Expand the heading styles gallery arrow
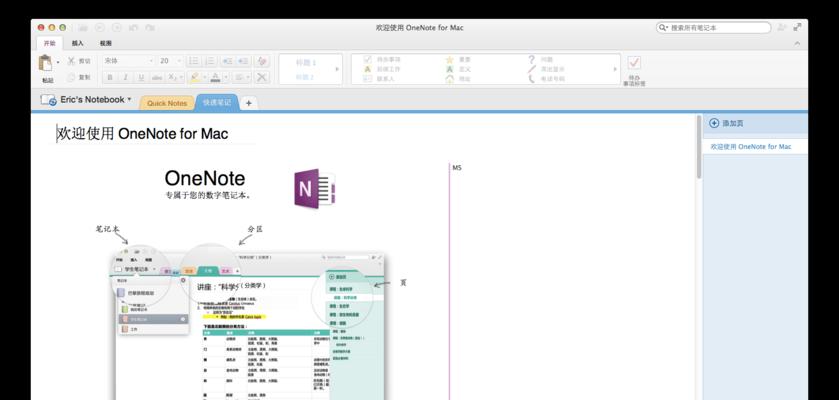 [337, 69]
